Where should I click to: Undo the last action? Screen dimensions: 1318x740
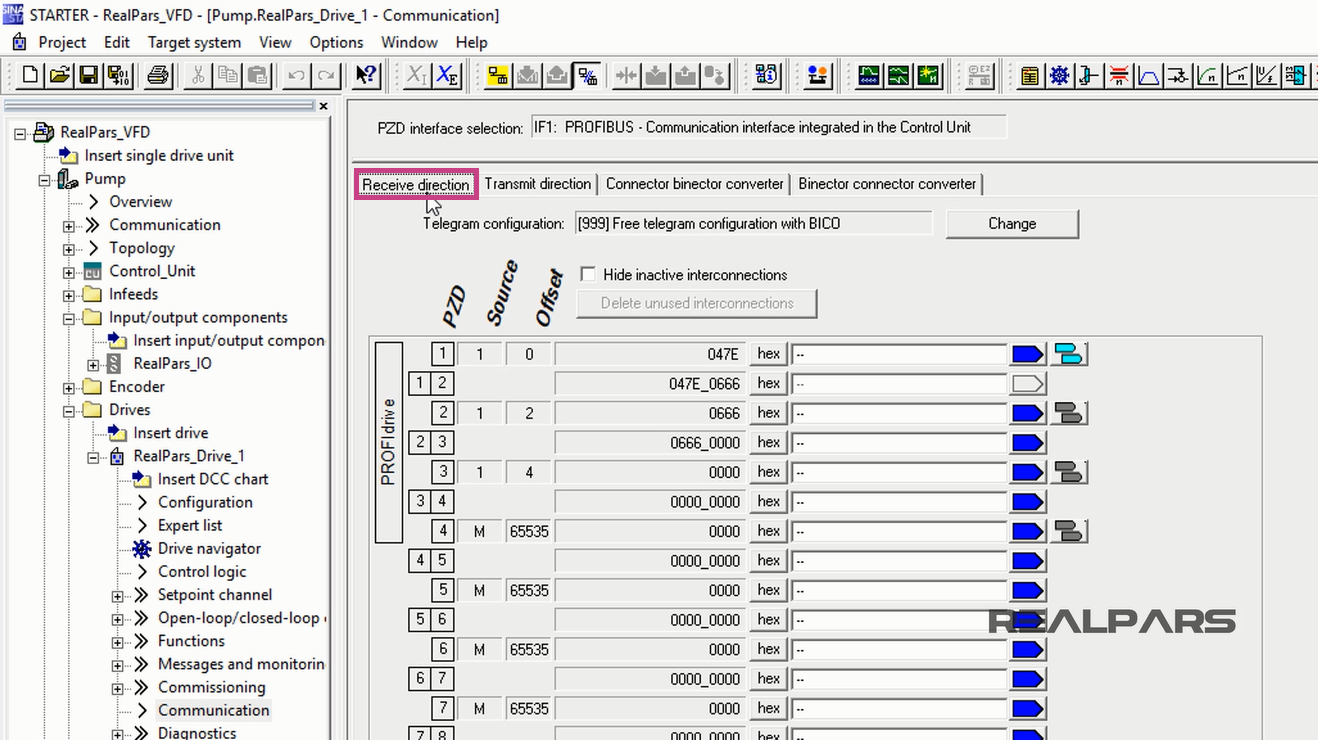(296, 74)
